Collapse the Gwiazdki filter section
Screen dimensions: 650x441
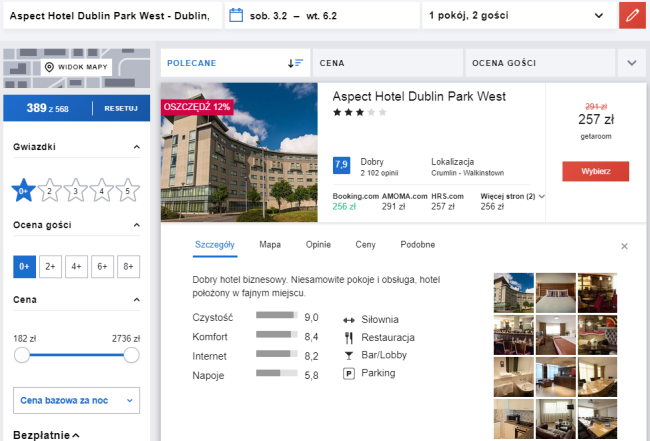[136, 148]
